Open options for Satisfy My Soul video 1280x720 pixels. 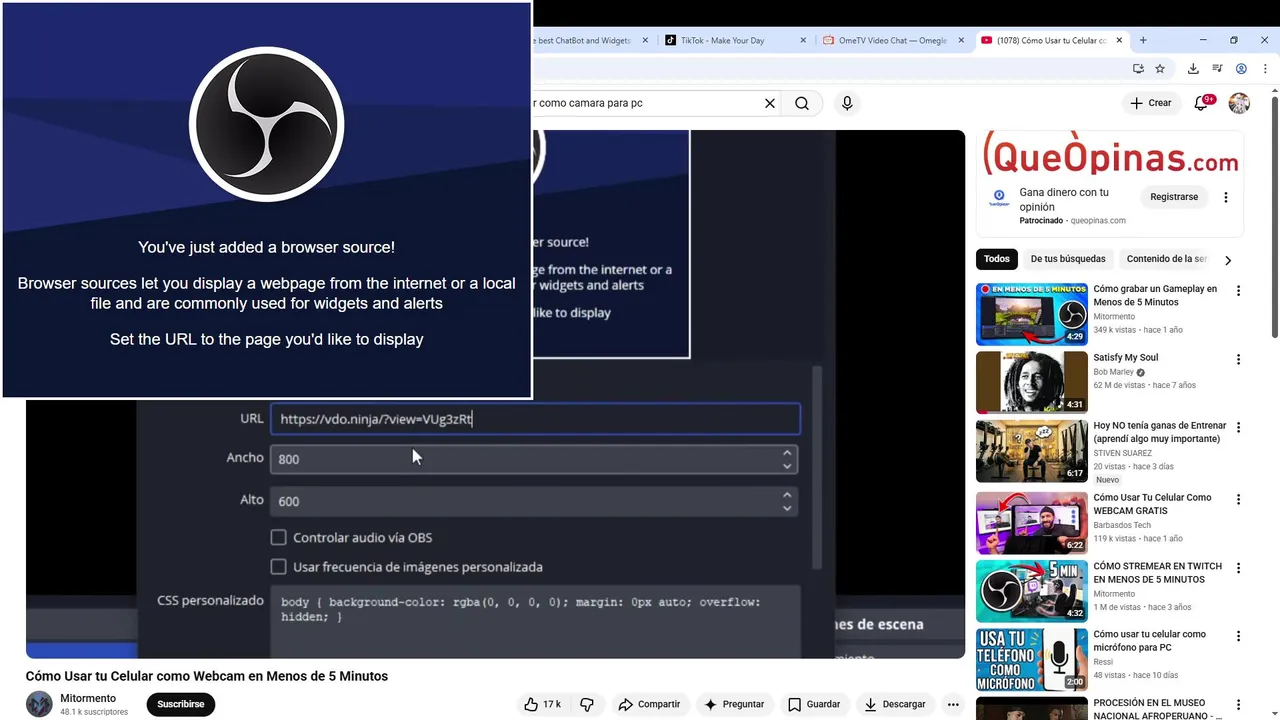[1238, 359]
